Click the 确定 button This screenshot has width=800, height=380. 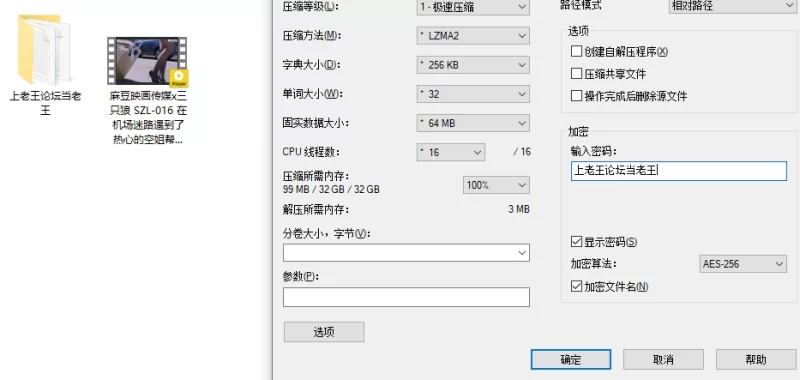(x=571, y=360)
